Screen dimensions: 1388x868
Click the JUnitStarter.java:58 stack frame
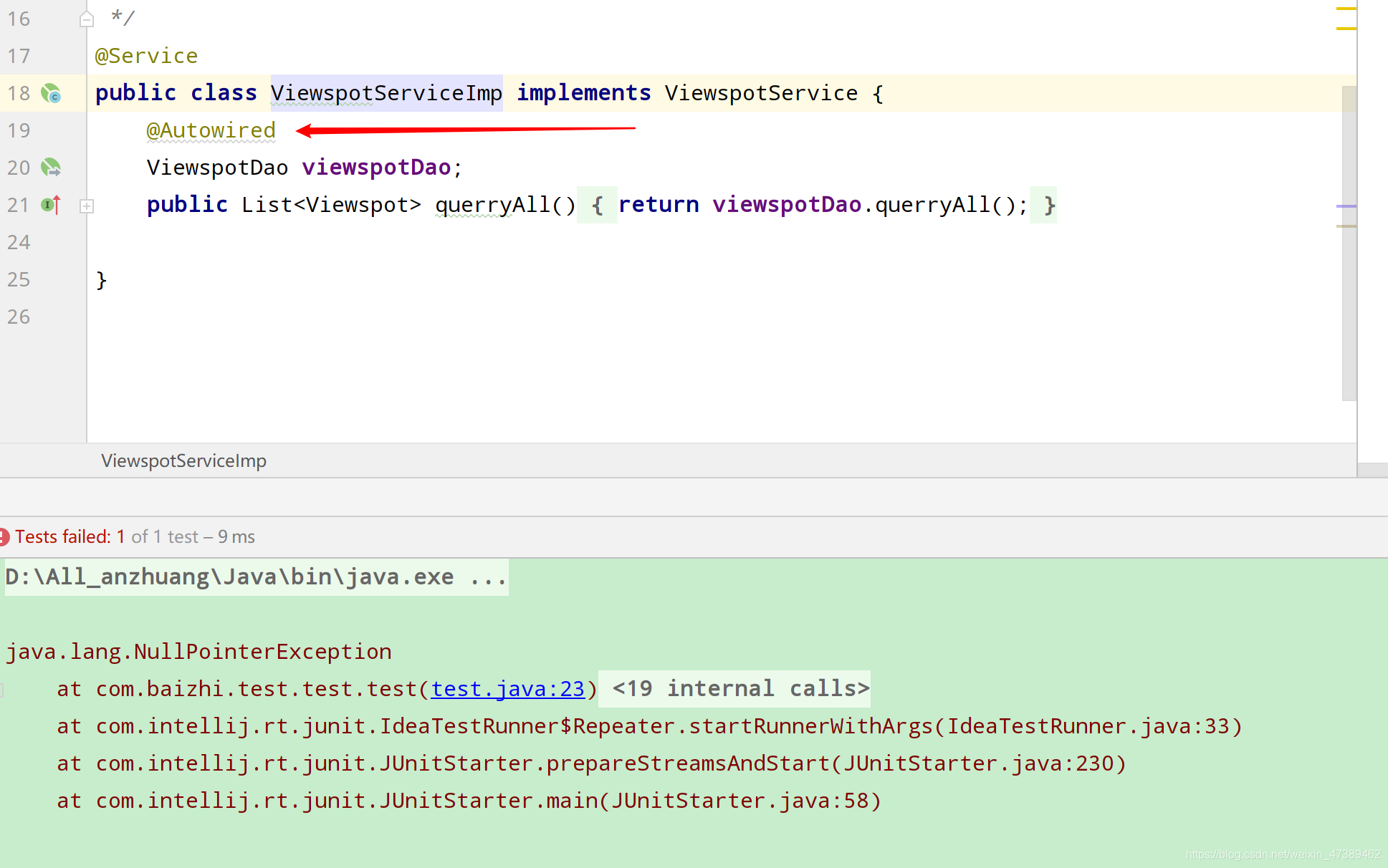pyautogui.click(x=469, y=801)
